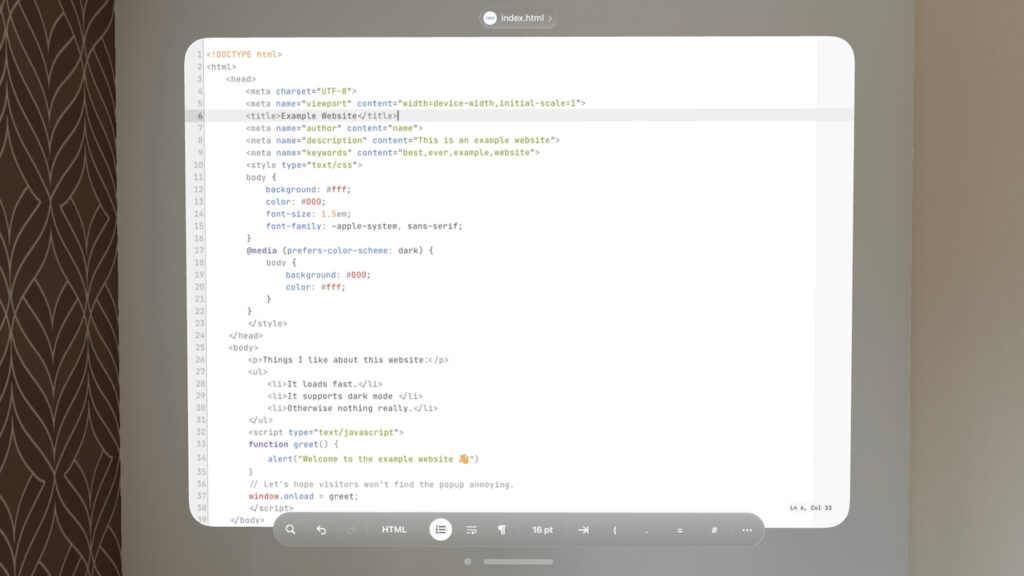Click the 'style type="text/css"' line
1024x576 pixels.
(304, 165)
